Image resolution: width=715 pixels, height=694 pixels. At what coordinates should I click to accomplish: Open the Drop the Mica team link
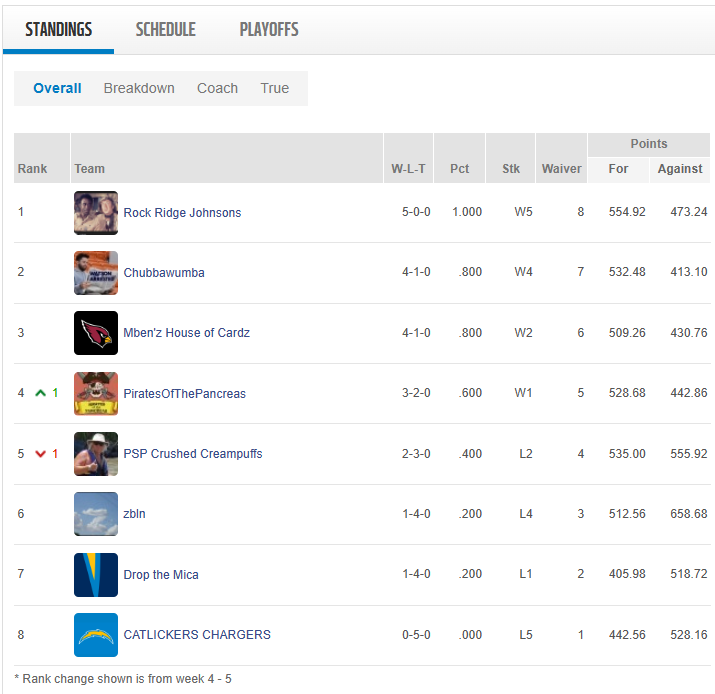(x=161, y=575)
